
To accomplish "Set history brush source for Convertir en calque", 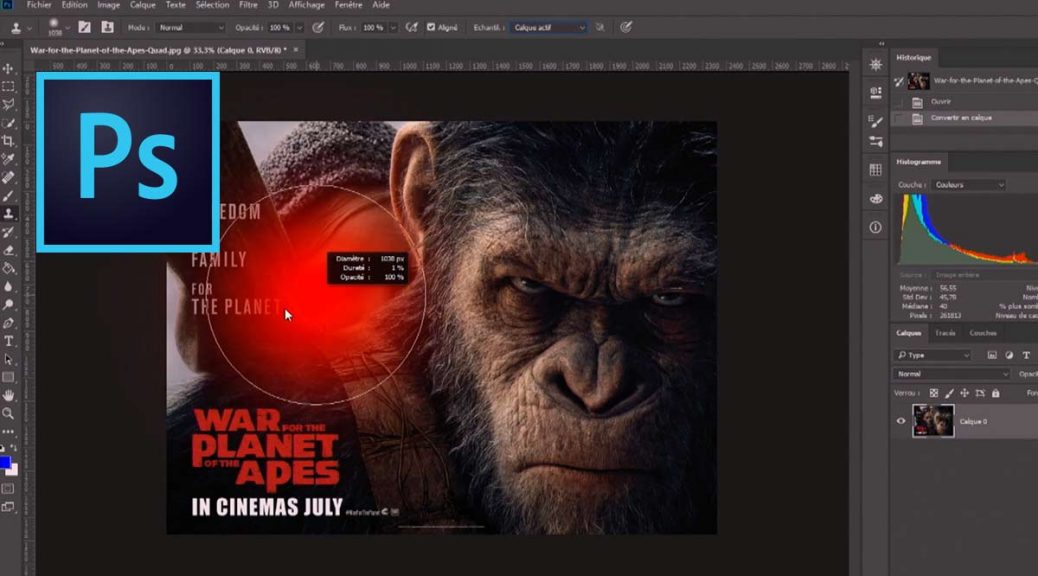I will pyautogui.click(x=899, y=119).
